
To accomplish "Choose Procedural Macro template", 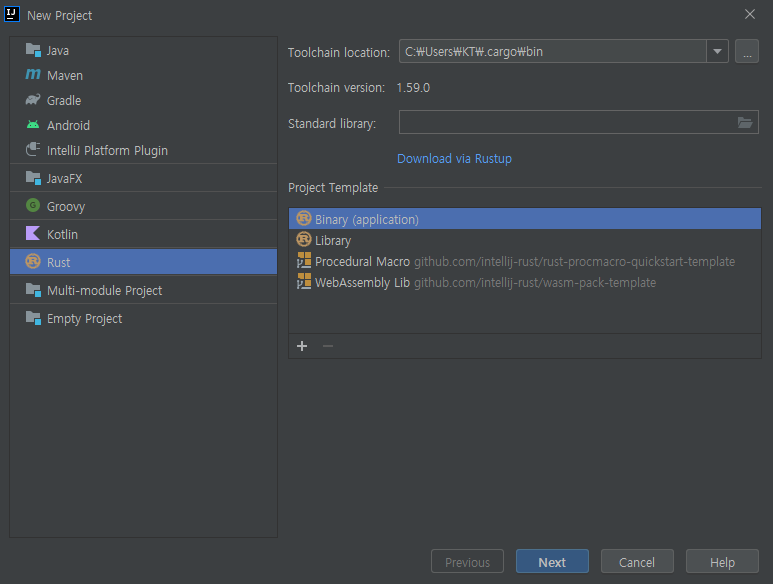I will [525, 261].
